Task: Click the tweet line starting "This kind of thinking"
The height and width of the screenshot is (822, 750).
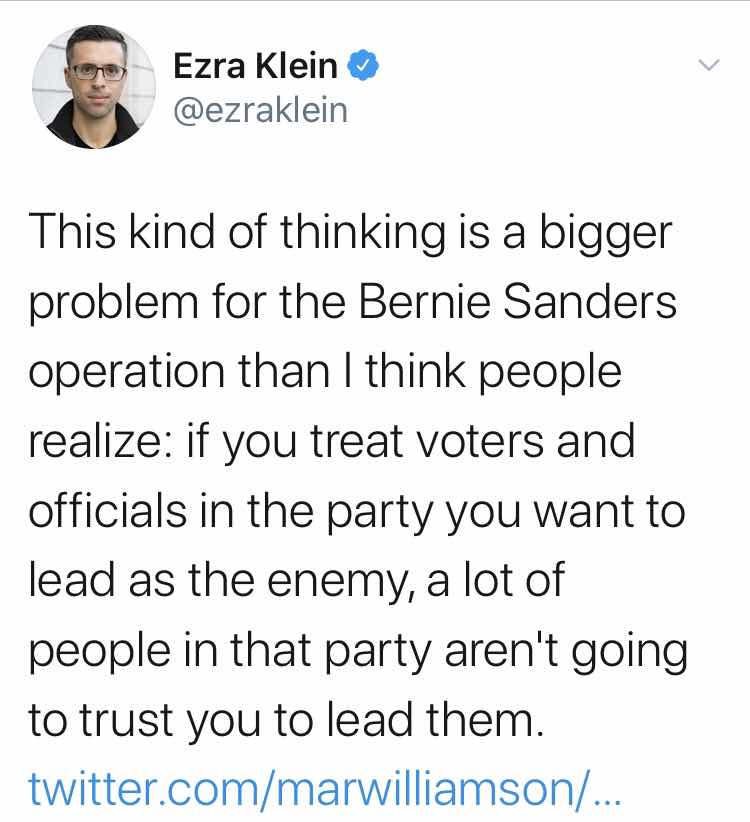Action: (350, 233)
